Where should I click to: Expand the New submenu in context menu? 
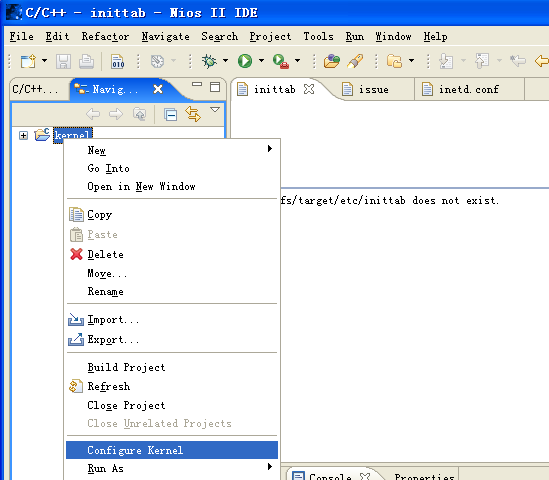click(x=172, y=150)
